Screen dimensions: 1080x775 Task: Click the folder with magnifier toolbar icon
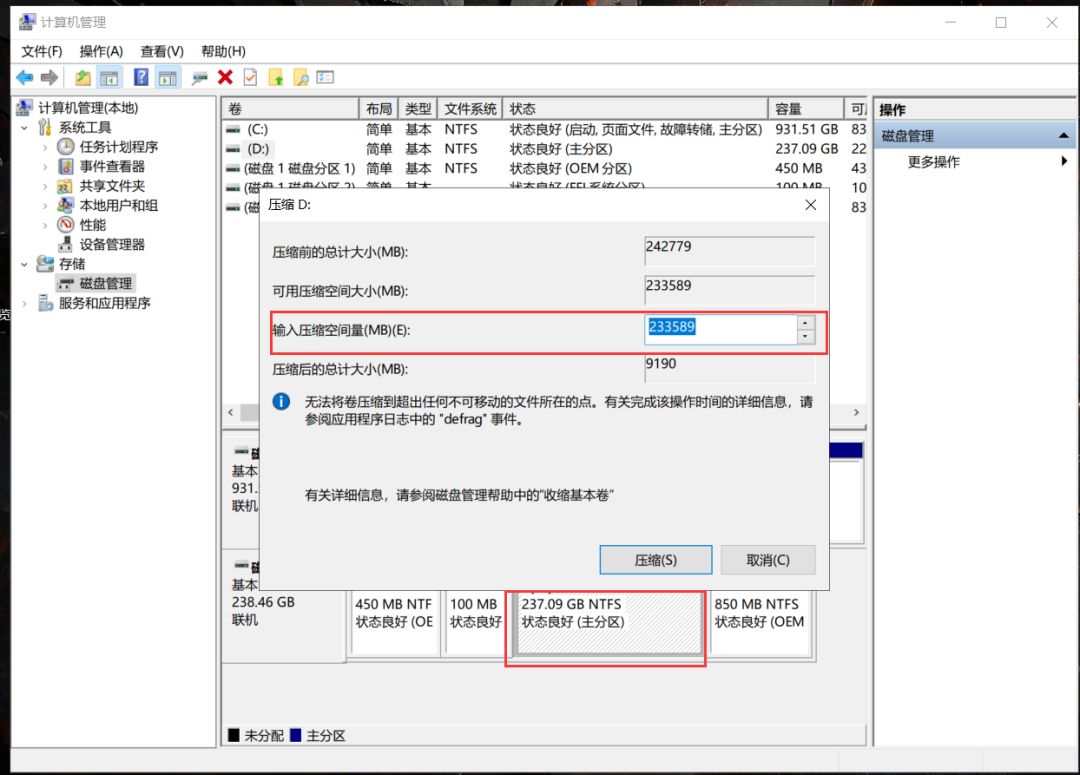click(300, 78)
